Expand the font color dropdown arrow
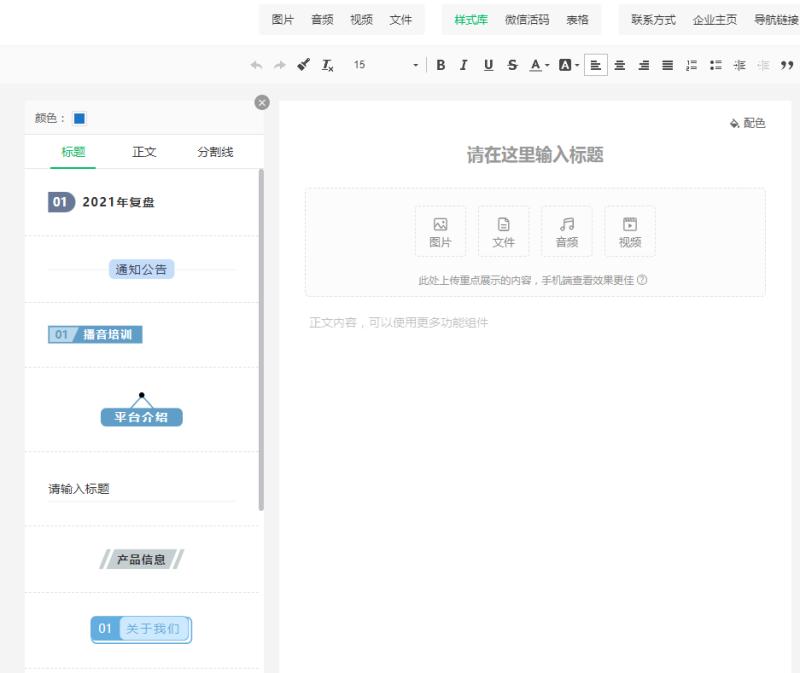This screenshot has width=800, height=673. coord(546,65)
